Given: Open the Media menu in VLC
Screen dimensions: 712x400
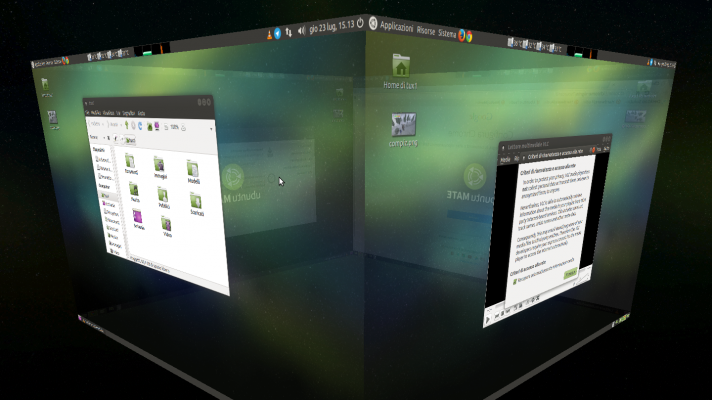Looking at the screenshot, I should pos(505,160).
